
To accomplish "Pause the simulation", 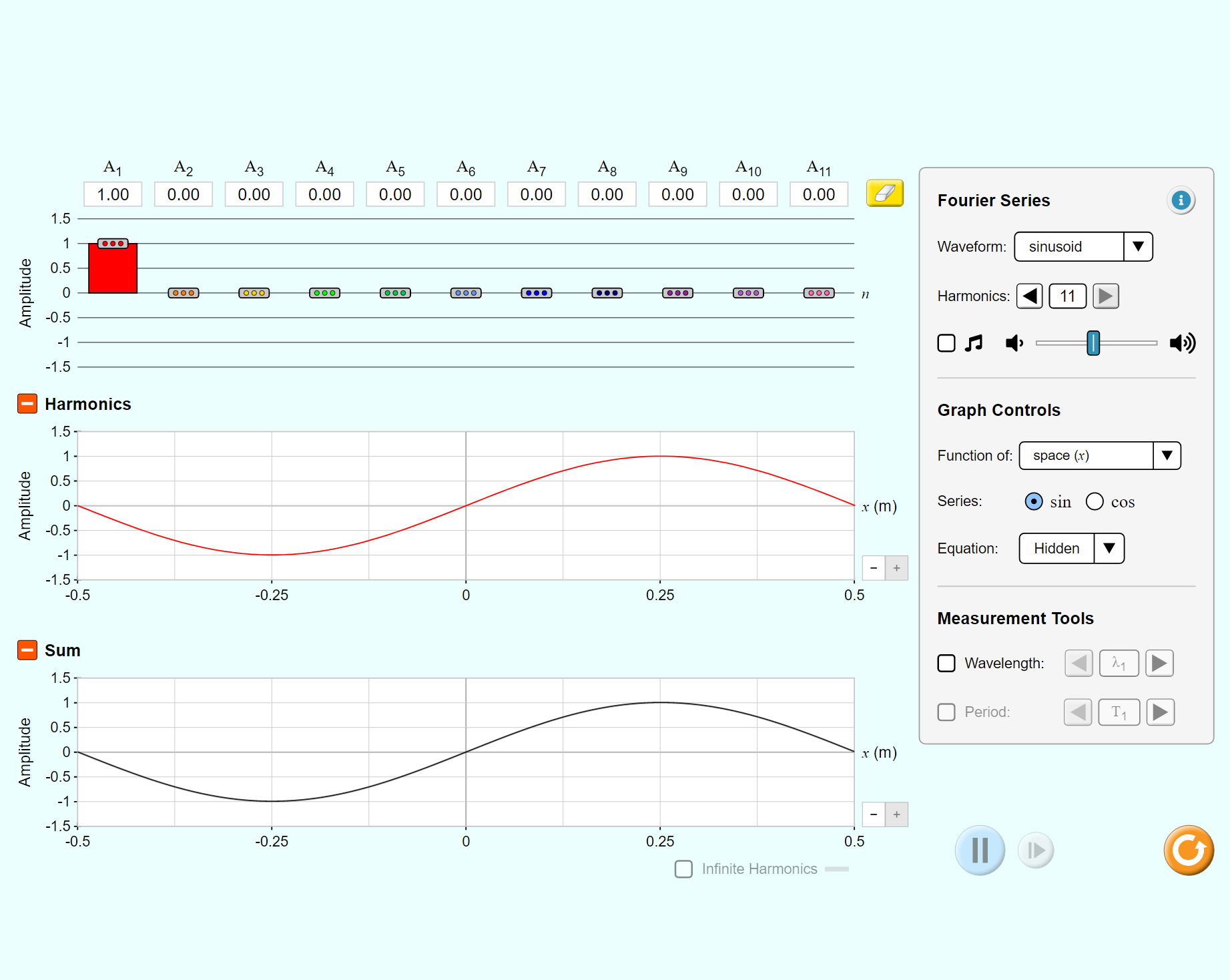I will coord(979,850).
